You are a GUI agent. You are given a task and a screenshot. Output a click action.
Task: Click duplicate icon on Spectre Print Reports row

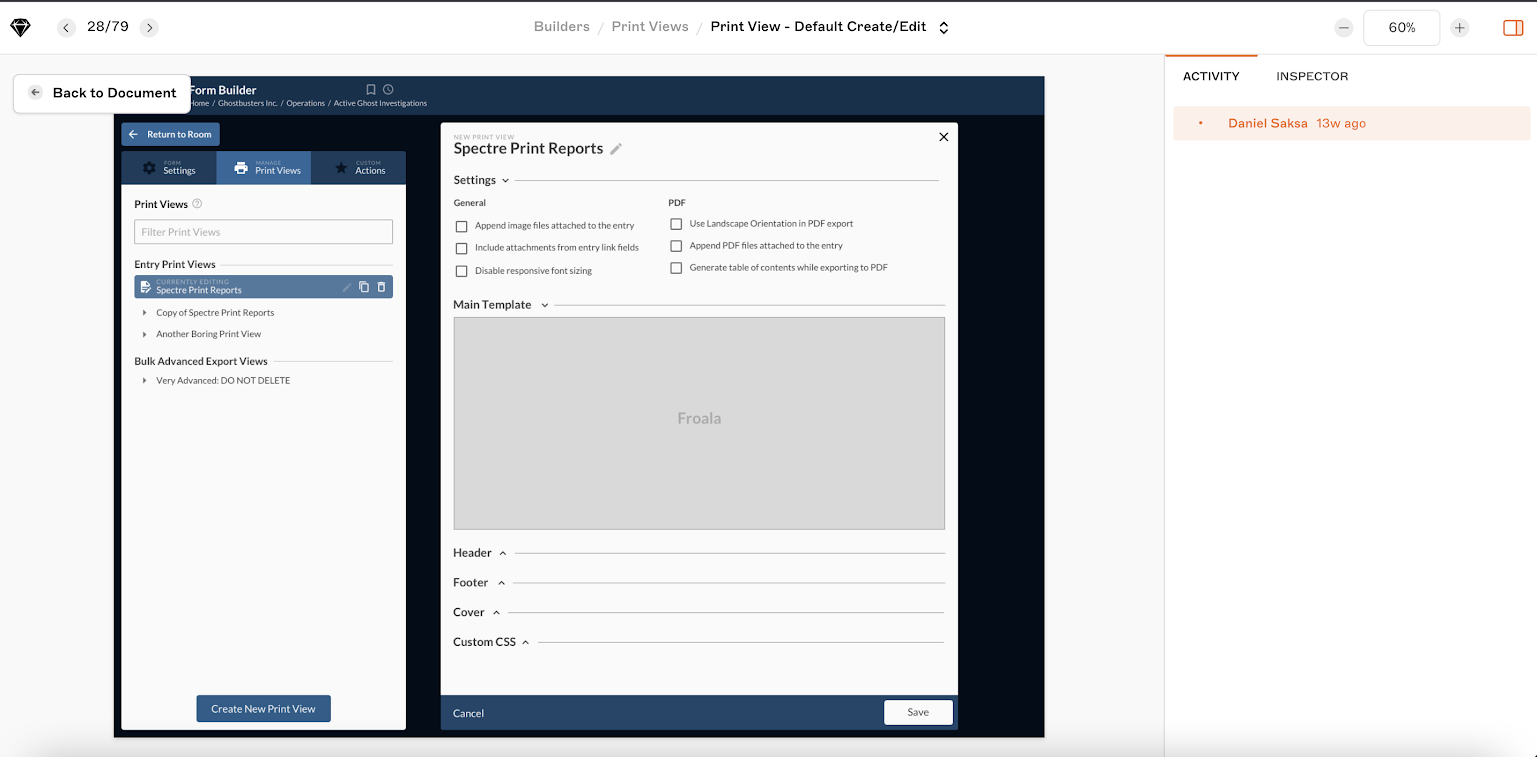pos(364,287)
